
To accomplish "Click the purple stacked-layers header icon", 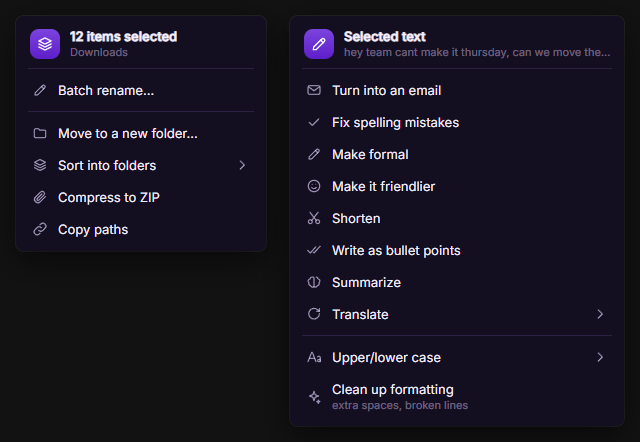I will coord(45,44).
